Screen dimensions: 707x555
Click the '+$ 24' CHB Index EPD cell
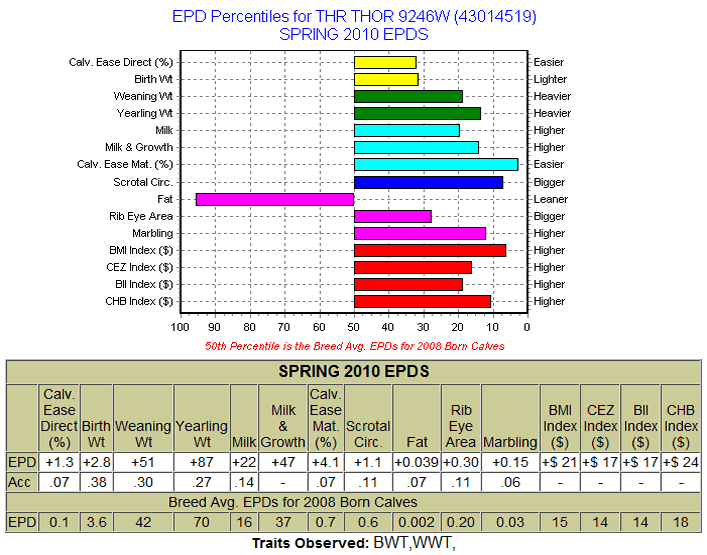[x=681, y=462]
